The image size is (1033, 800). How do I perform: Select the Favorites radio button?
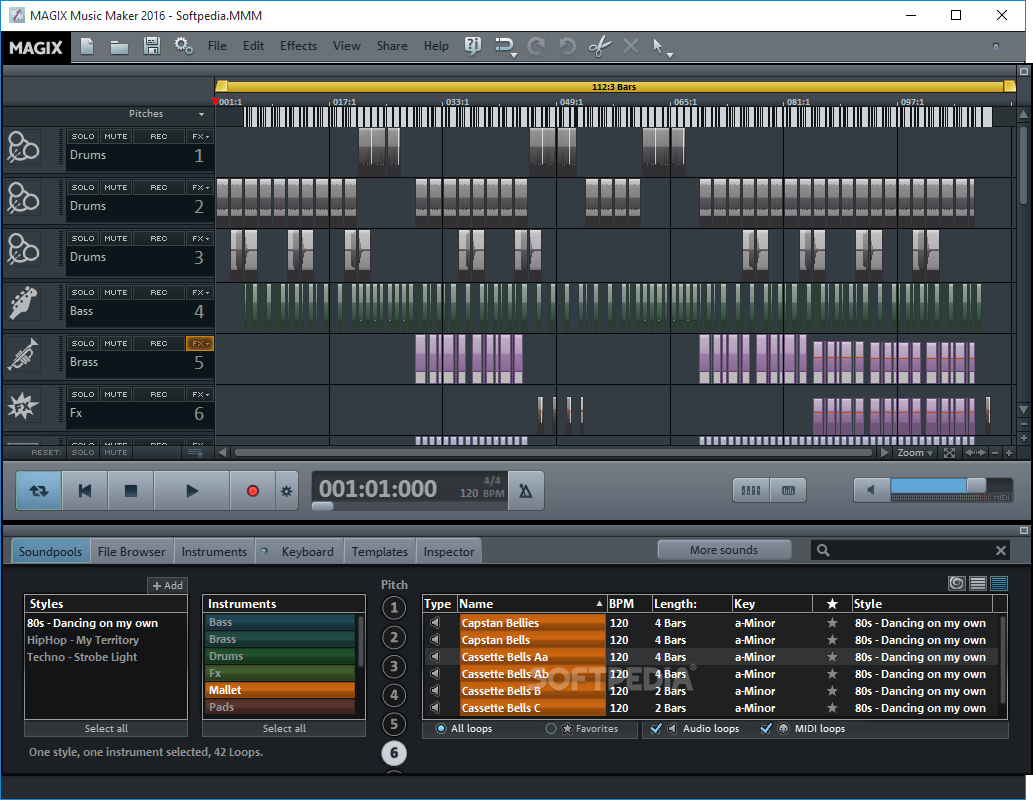coord(551,728)
